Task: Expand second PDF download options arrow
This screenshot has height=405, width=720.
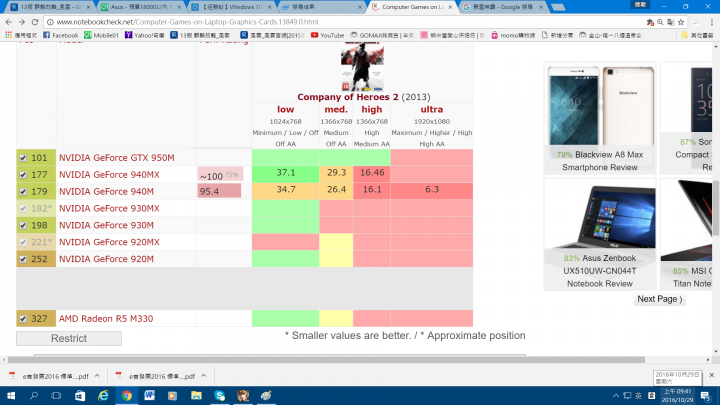Action: click(203, 376)
